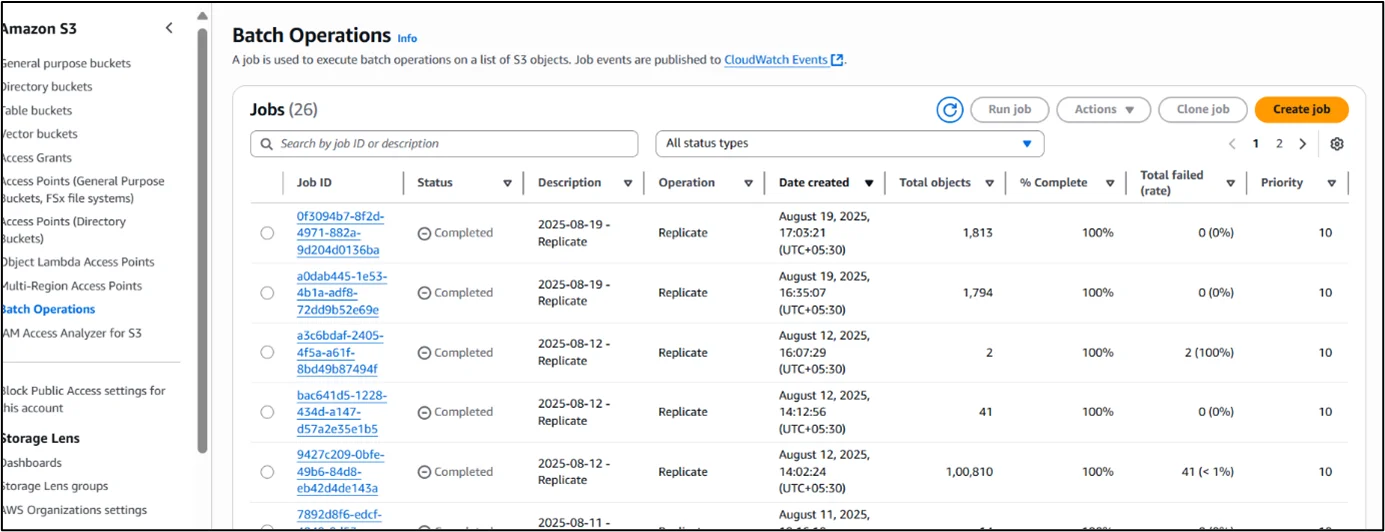Open Multi-Region Access Points
The image size is (1385, 532).
[72, 286]
